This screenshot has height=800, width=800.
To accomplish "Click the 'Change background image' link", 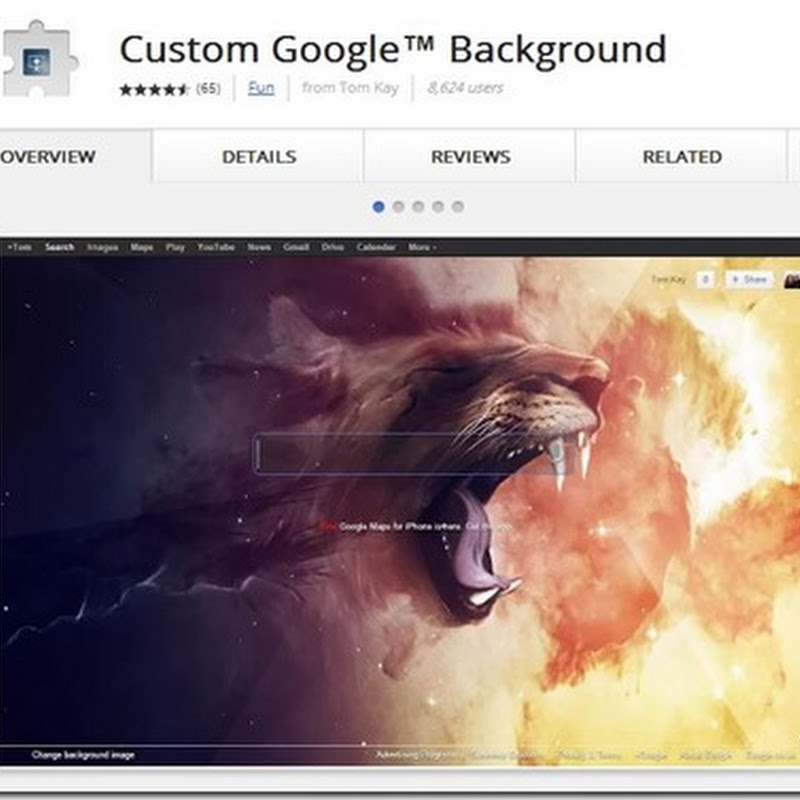I will point(83,755).
